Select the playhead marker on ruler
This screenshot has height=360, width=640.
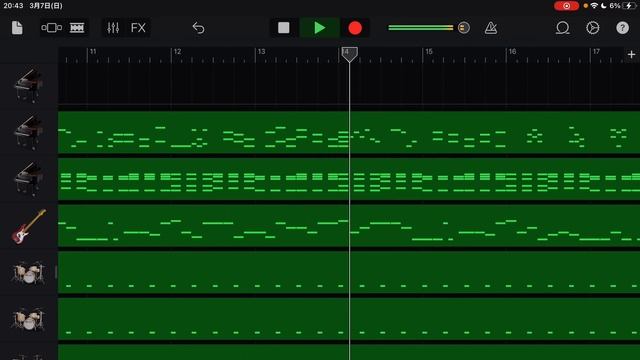tap(349, 54)
